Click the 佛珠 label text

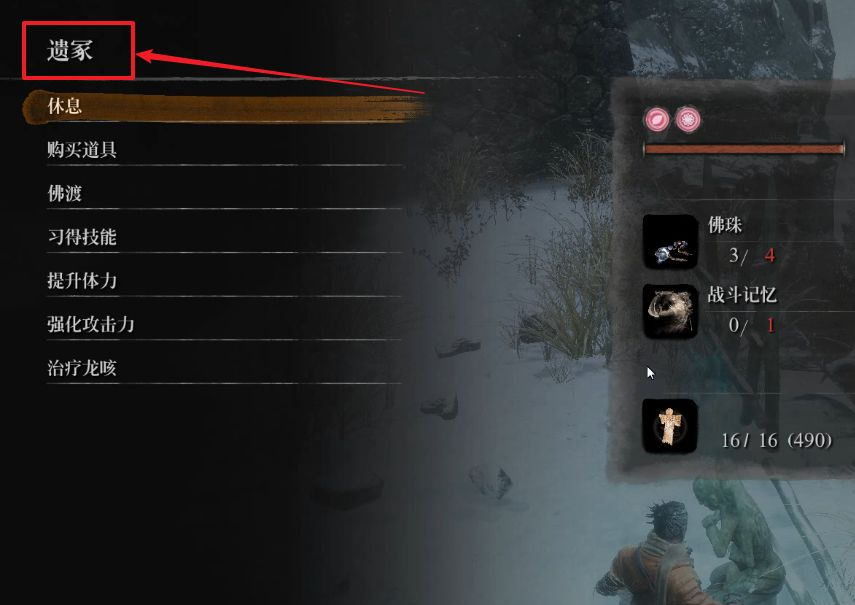point(725,225)
